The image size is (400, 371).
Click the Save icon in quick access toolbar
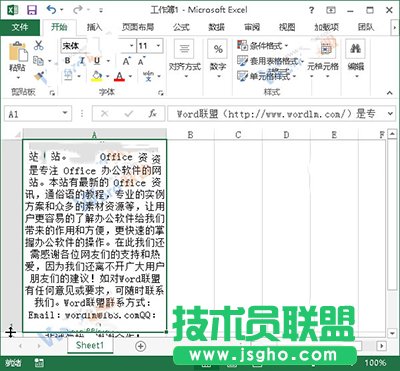click(x=32, y=10)
